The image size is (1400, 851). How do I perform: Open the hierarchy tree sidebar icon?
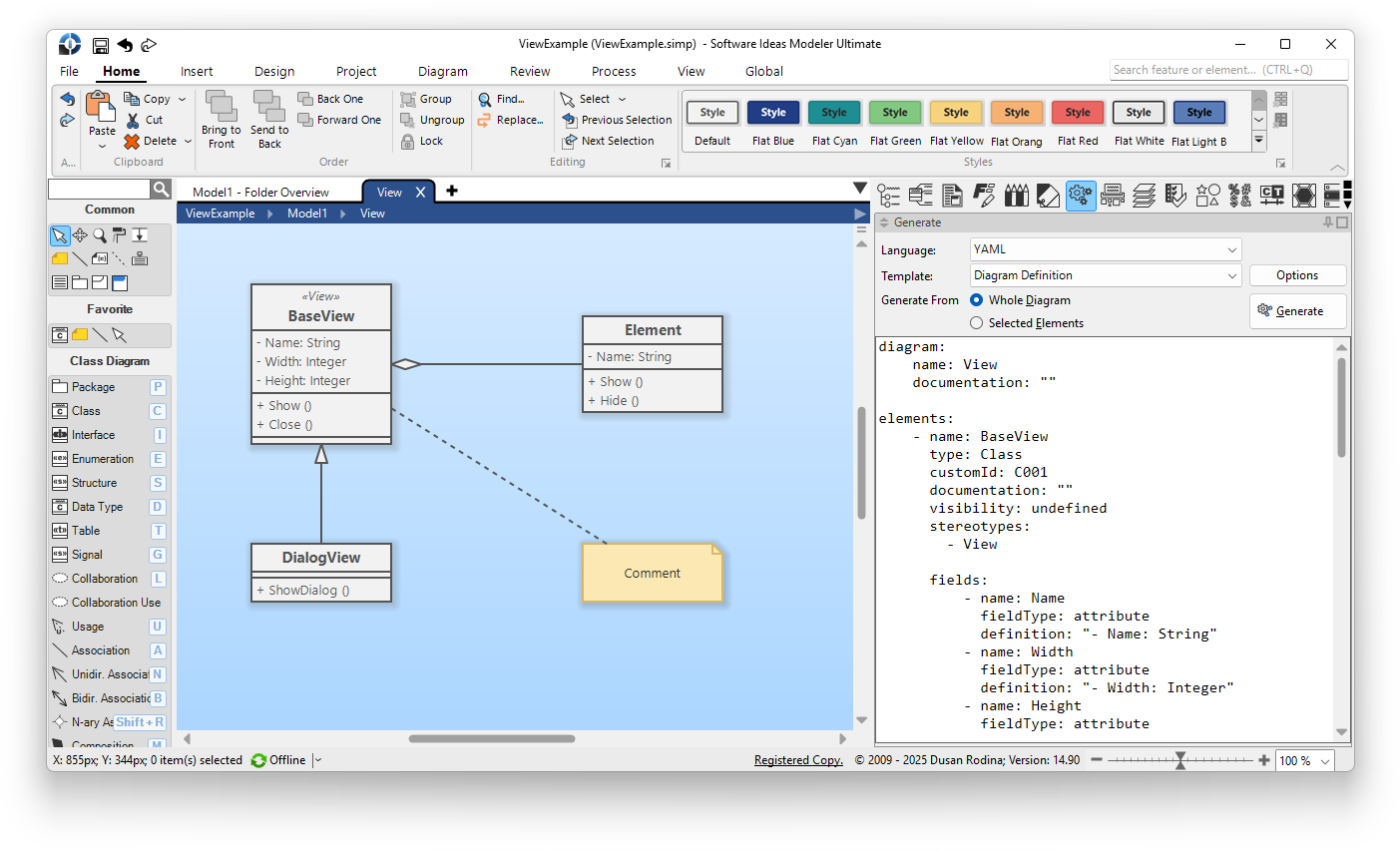[889, 195]
